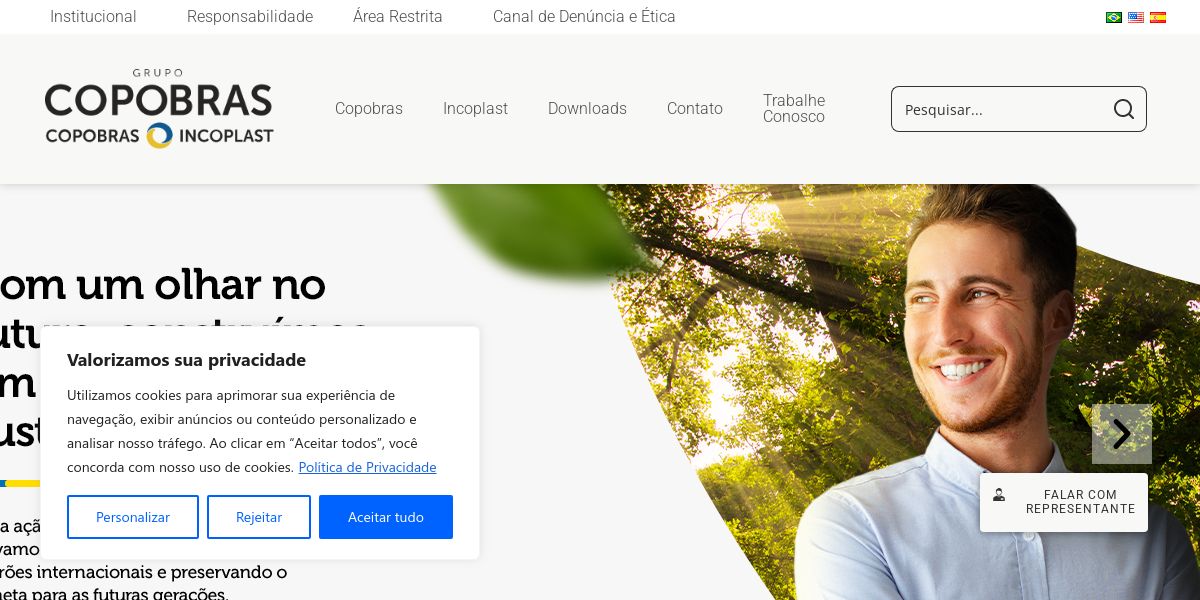This screenshot has height=600, width=1200.
Task: Switch language to English US flag
Action: click(1136, 17)
